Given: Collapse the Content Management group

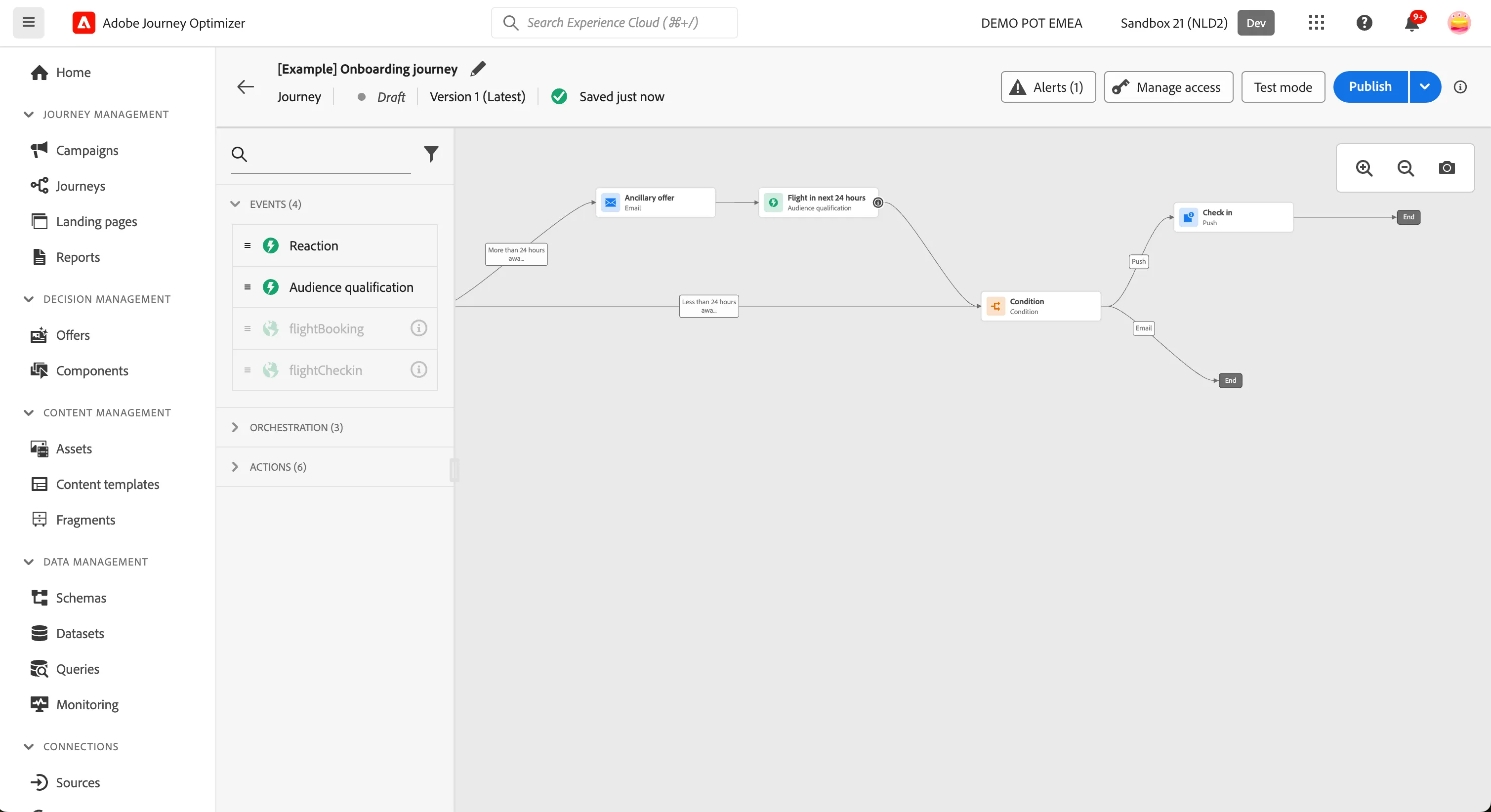Looking at the screenshot, I should click(28, 412).
